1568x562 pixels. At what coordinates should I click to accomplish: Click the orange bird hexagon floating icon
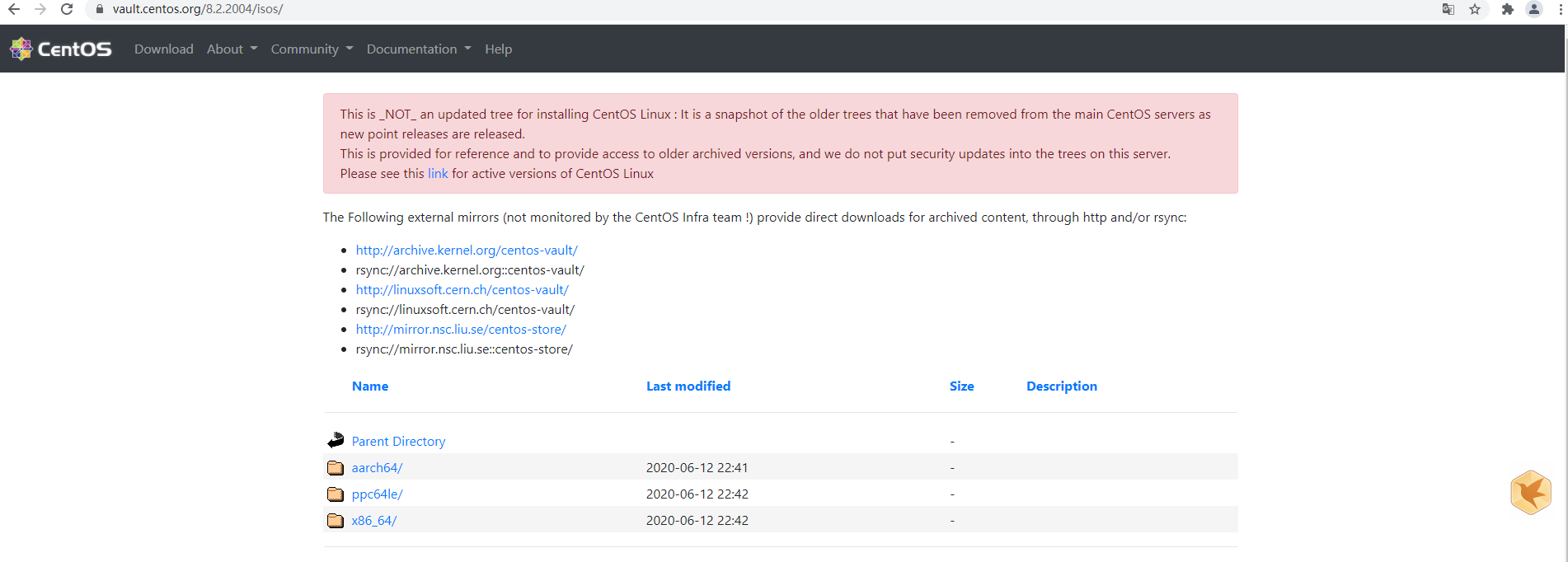[x=1531, y=492]
